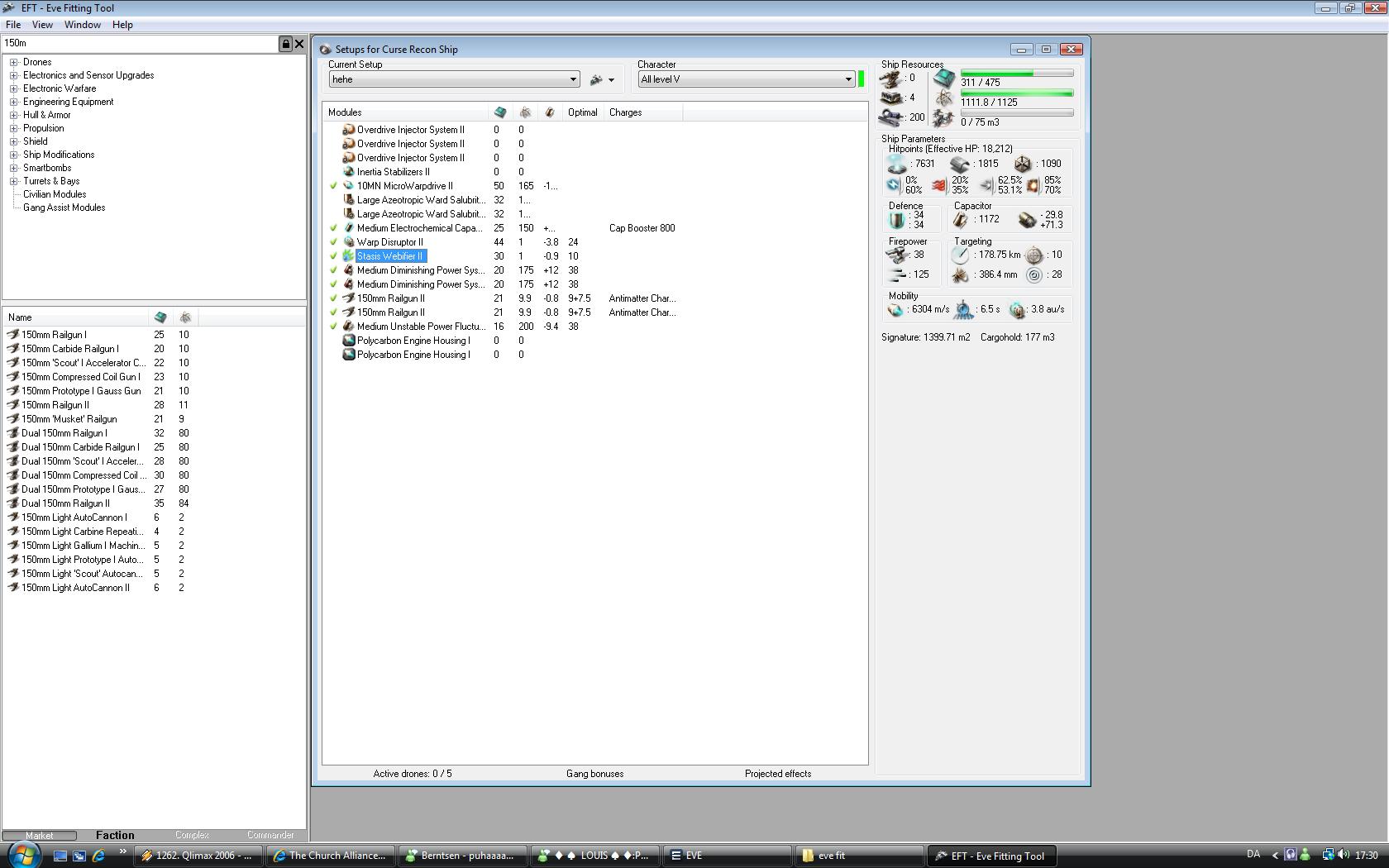Click the armor hitpoints icon beside 1815

[959, 164]
